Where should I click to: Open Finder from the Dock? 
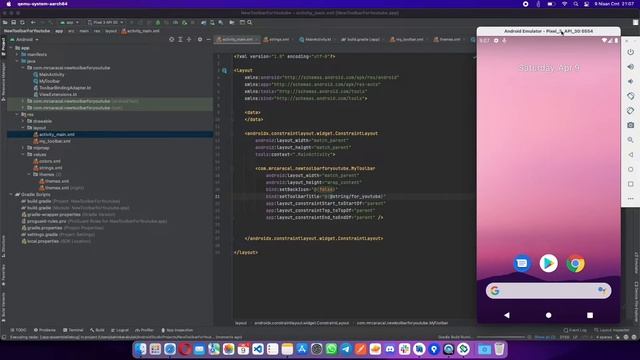[141, 349]
